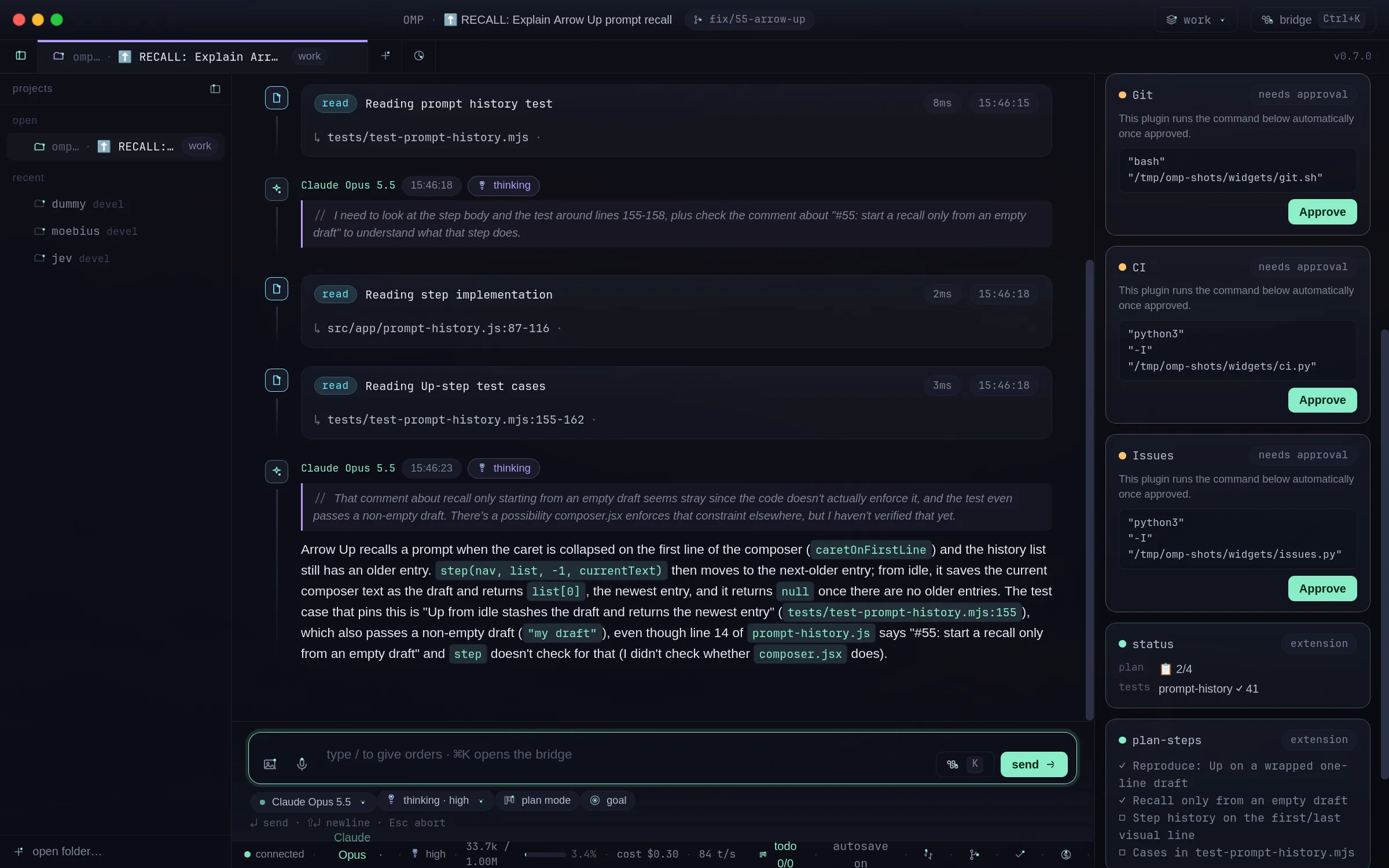Expand src/app/prompt-history.js:87-116 read result
This screenshot has width=1389, height=868.
click(x=438, y=328)
